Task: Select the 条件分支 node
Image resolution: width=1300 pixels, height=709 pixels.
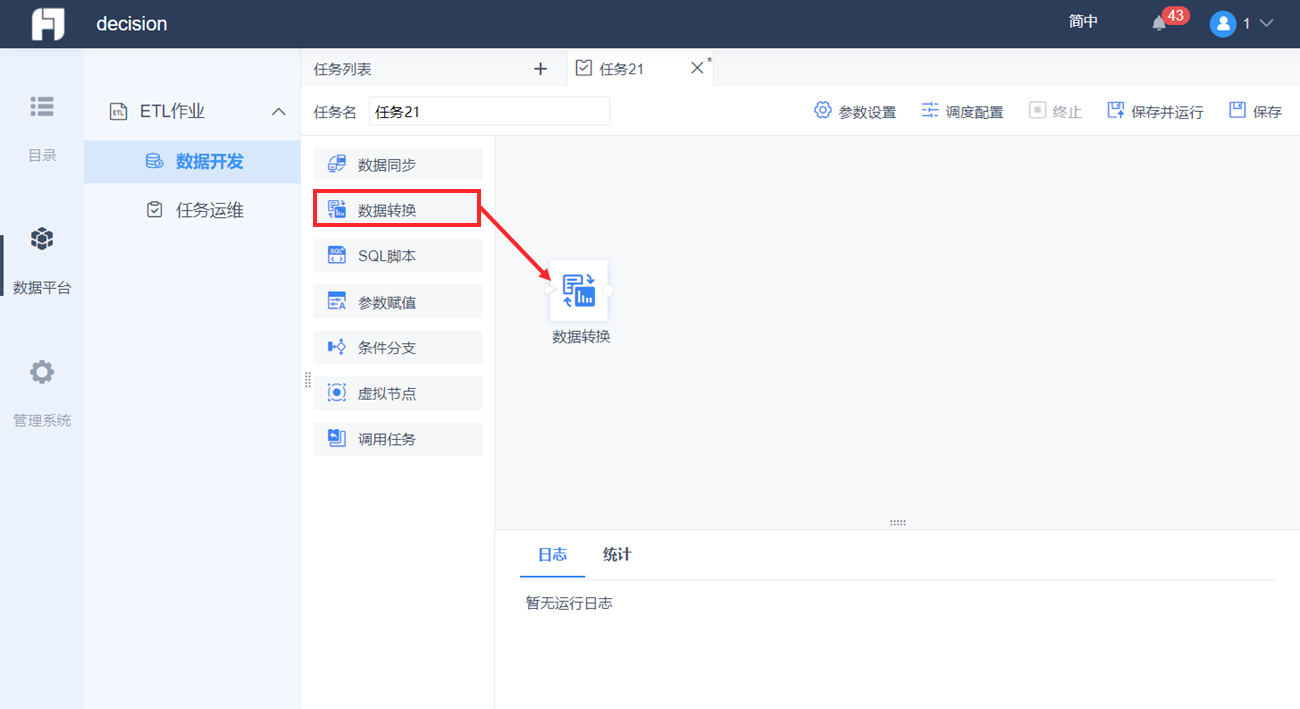Action: 398,348
